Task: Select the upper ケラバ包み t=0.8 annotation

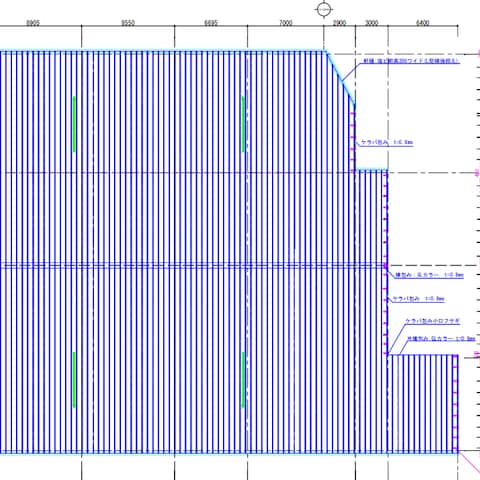Action: (387, 142)
